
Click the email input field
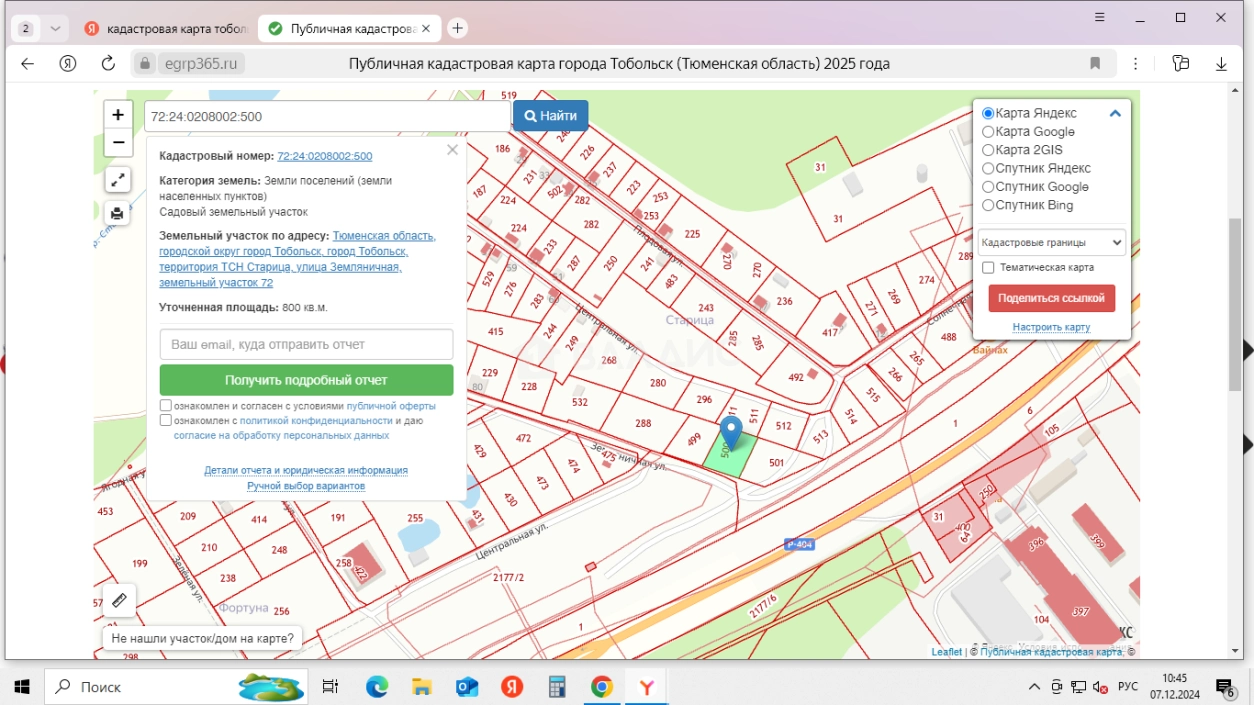306,344
